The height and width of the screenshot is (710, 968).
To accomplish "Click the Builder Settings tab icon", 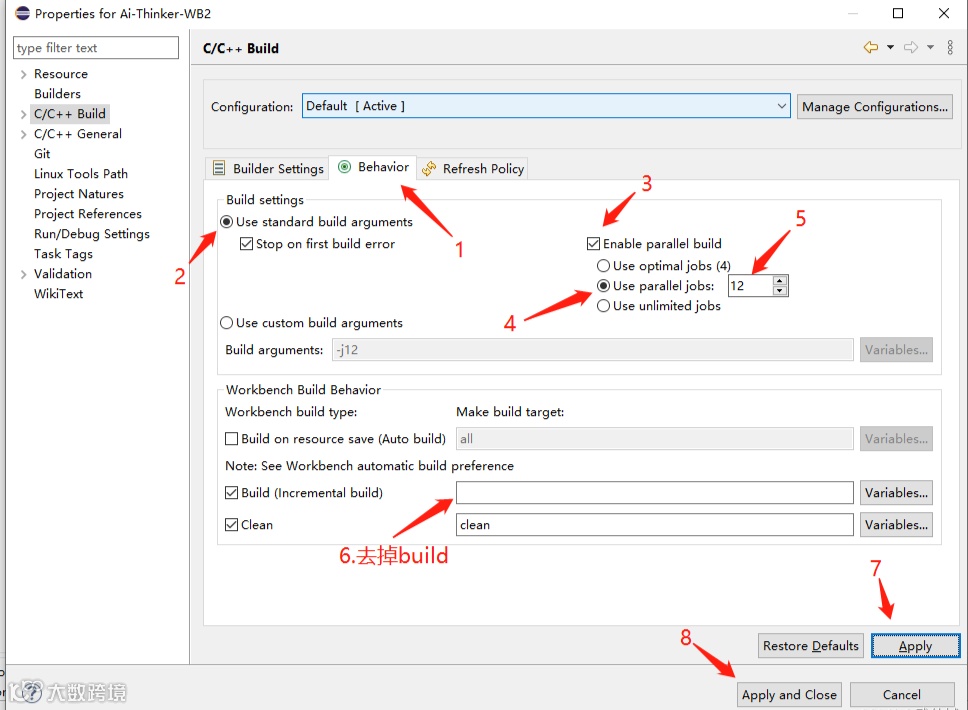I will pyautogui.click(x=219, y=168).
